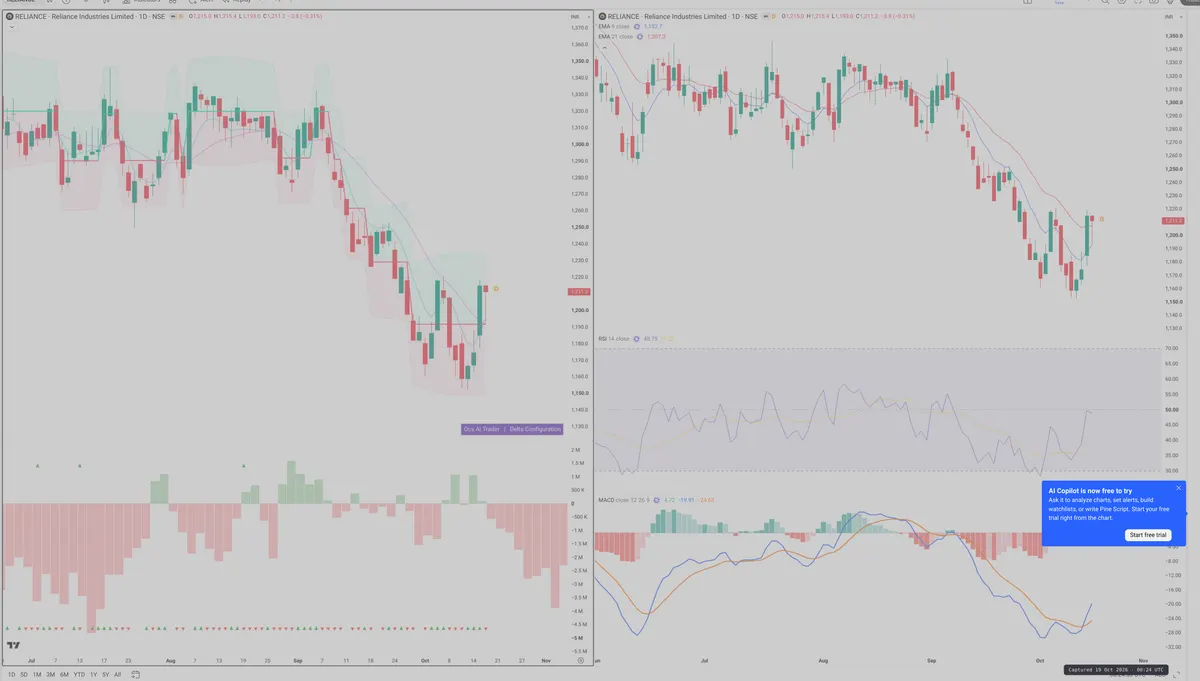This screenshot has height=681, width=1200.
Task: Click the lightning icon beside left chart's last candle
Action: tap(496, 288)
